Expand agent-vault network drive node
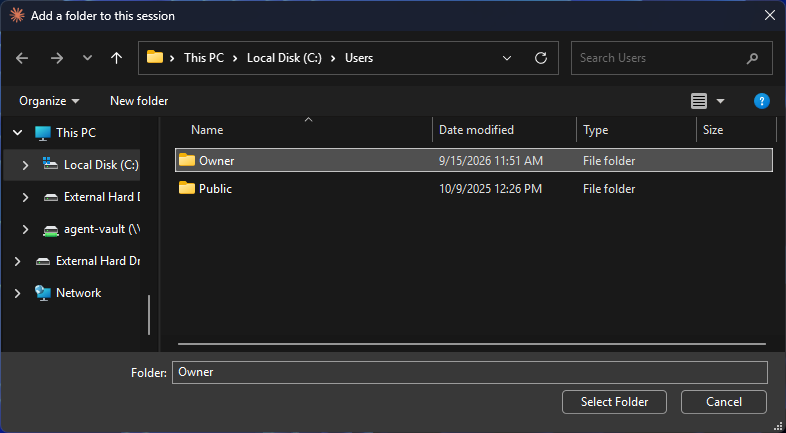The width and height of the screenshot is (786, 433). 25,229
